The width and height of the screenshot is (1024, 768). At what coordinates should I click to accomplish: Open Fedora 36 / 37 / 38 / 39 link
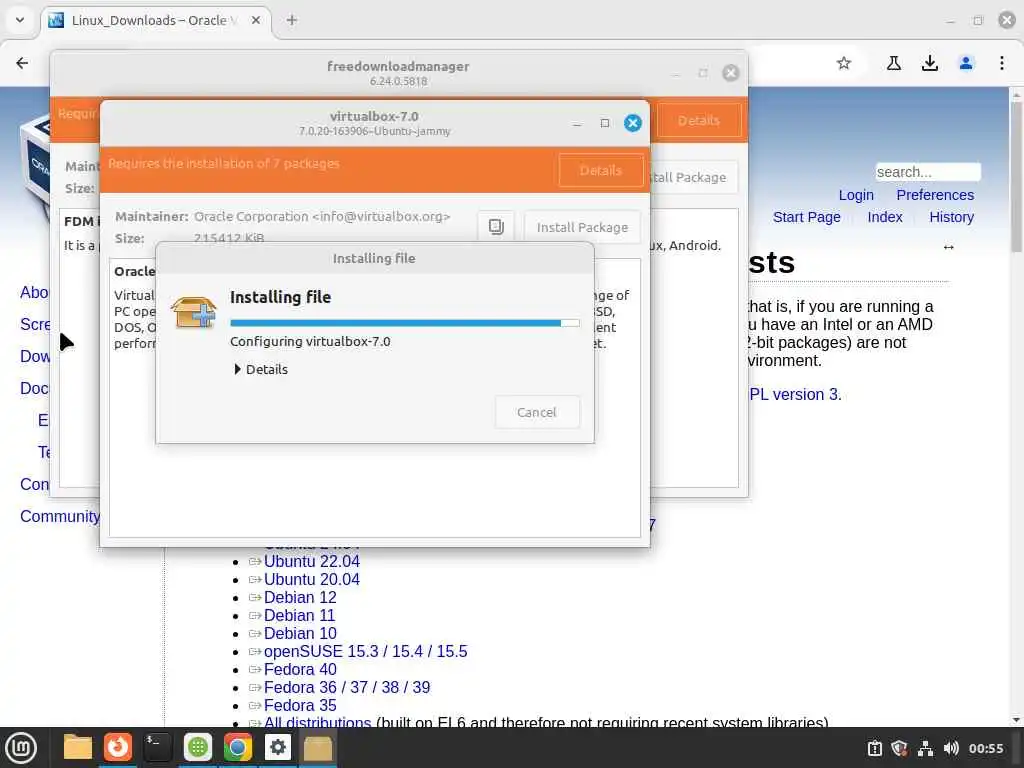click(347, 688)
